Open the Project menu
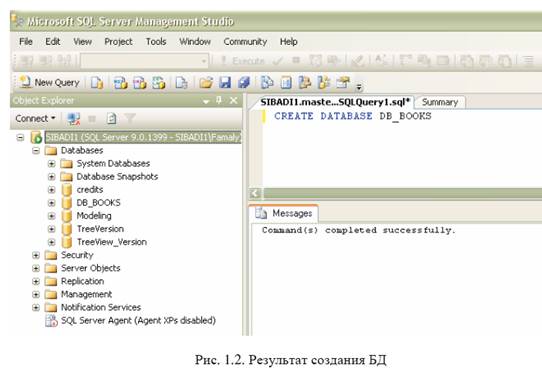This screenshot has height=380, width=542. click(x=118, y=42)
